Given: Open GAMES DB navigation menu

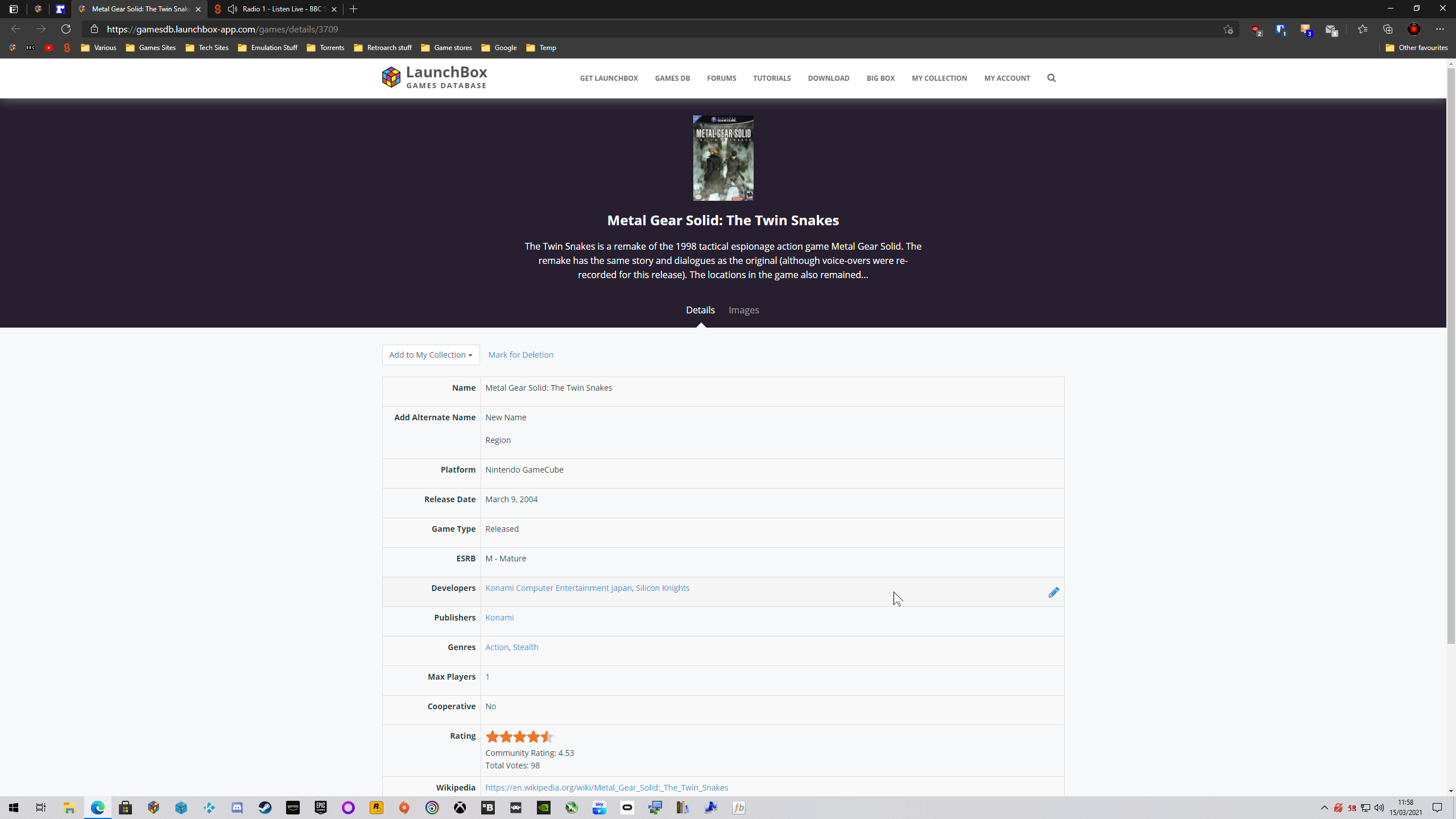Looking at the screenshot, I should (x=672, y=78).
